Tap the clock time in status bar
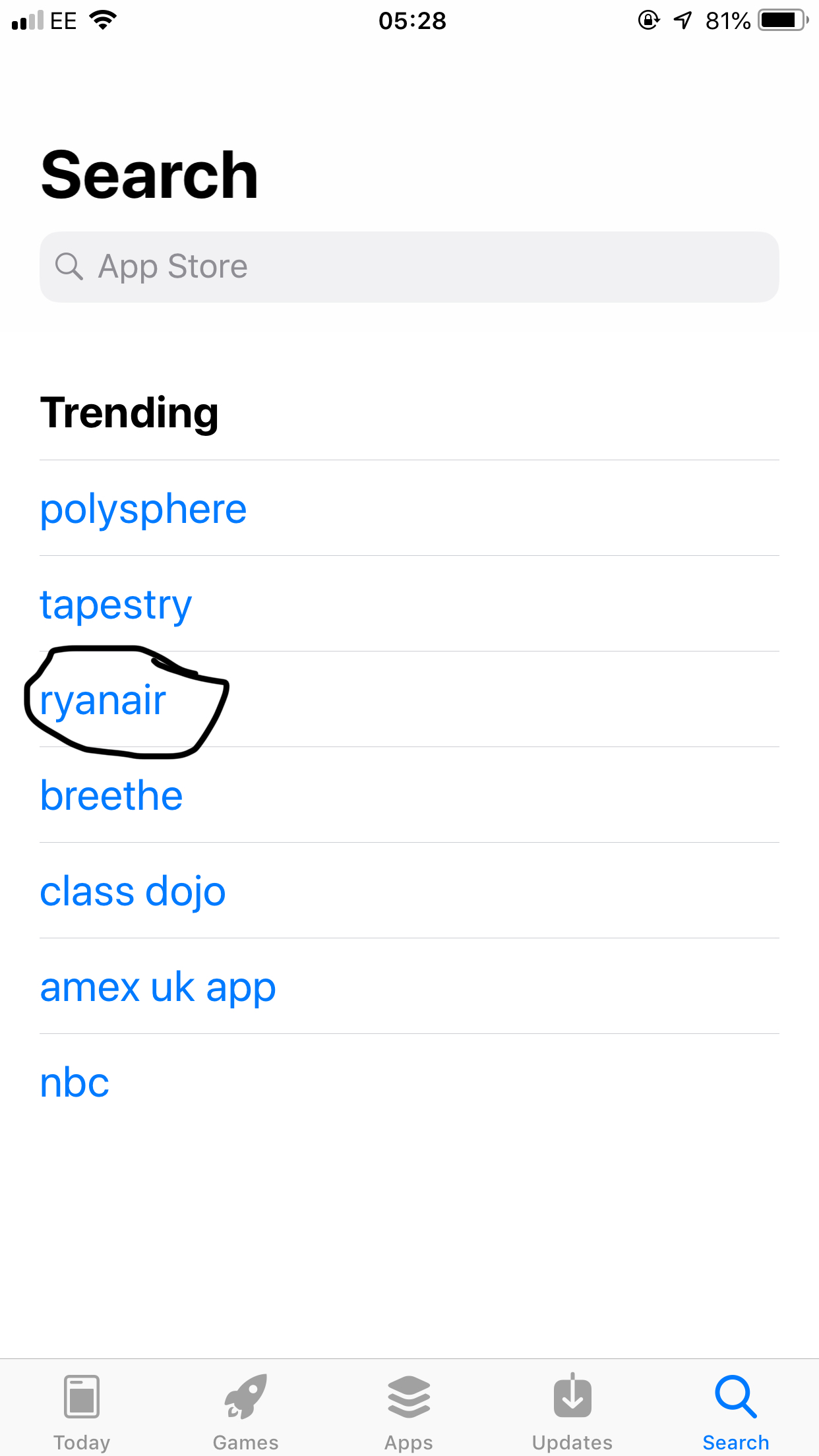The image size is (819, 1456). click(412, 20)
